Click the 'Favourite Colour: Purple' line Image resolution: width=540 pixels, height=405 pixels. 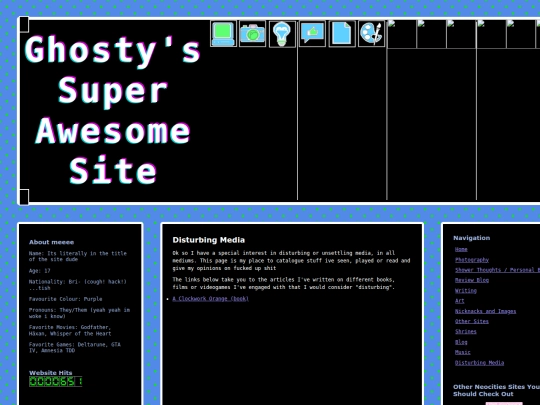66,299
